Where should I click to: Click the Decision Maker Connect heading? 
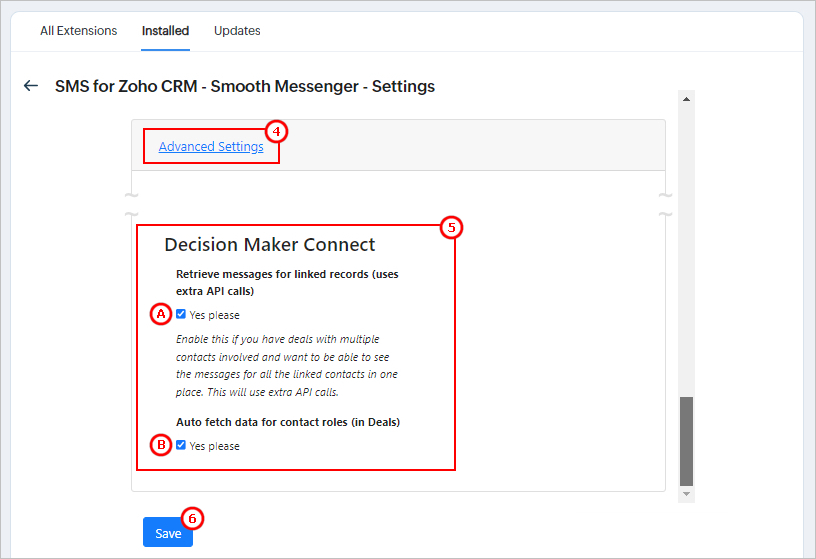pyautogui.click(x=270, y=245)
